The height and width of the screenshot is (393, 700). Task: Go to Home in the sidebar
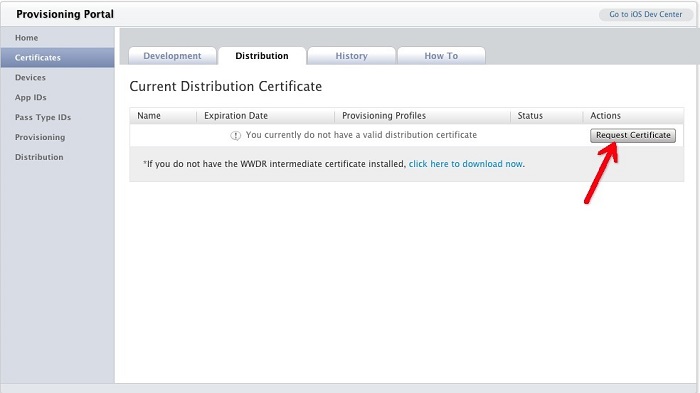pyautogui.click(x=26, y=38)
